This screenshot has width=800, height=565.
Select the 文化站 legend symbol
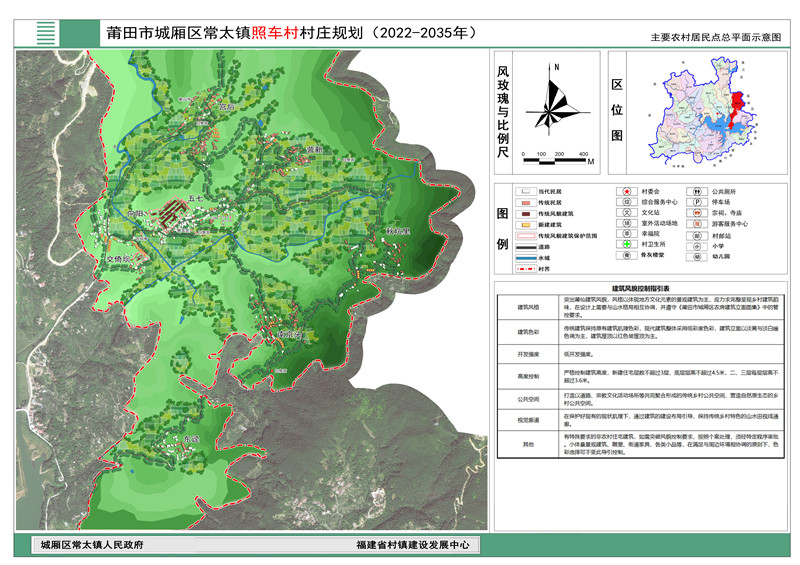[x=626, y=212]
